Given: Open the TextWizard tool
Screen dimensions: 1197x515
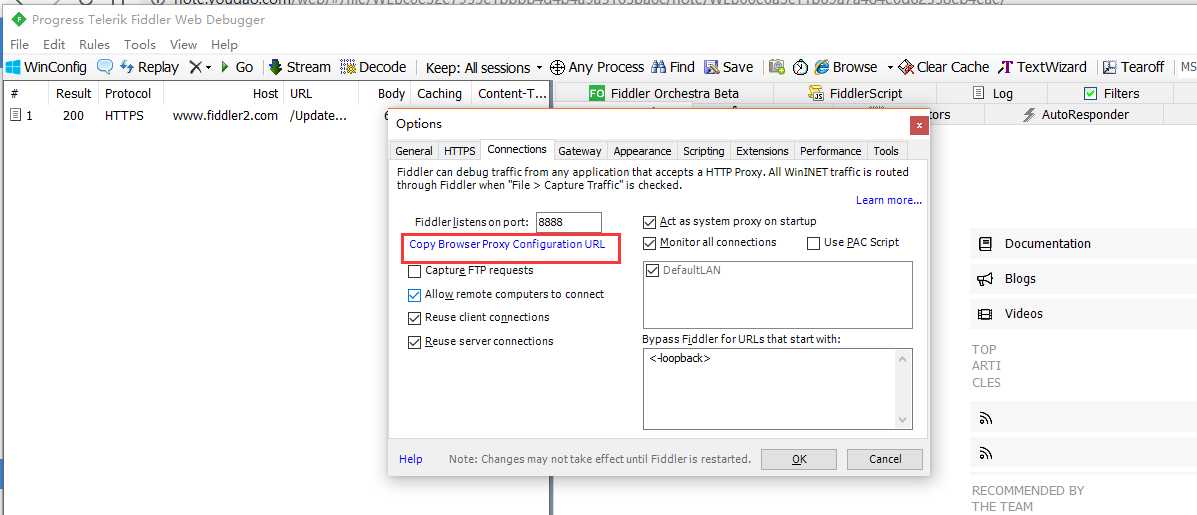Looking at the screenshot, I should [x=1042, y=67].
